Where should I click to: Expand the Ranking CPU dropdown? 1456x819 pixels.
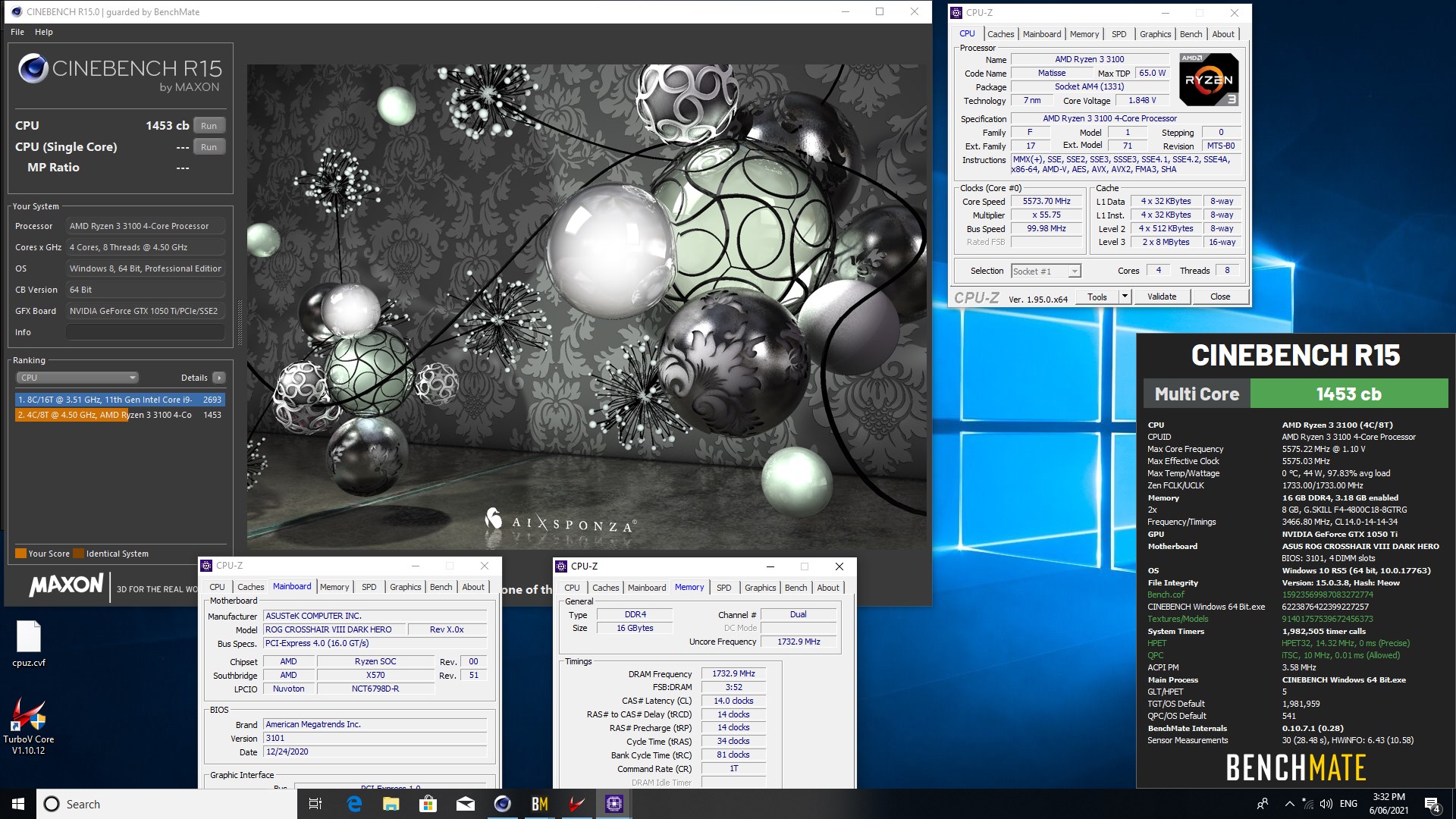pyautogui.click(x=77, y=378)
